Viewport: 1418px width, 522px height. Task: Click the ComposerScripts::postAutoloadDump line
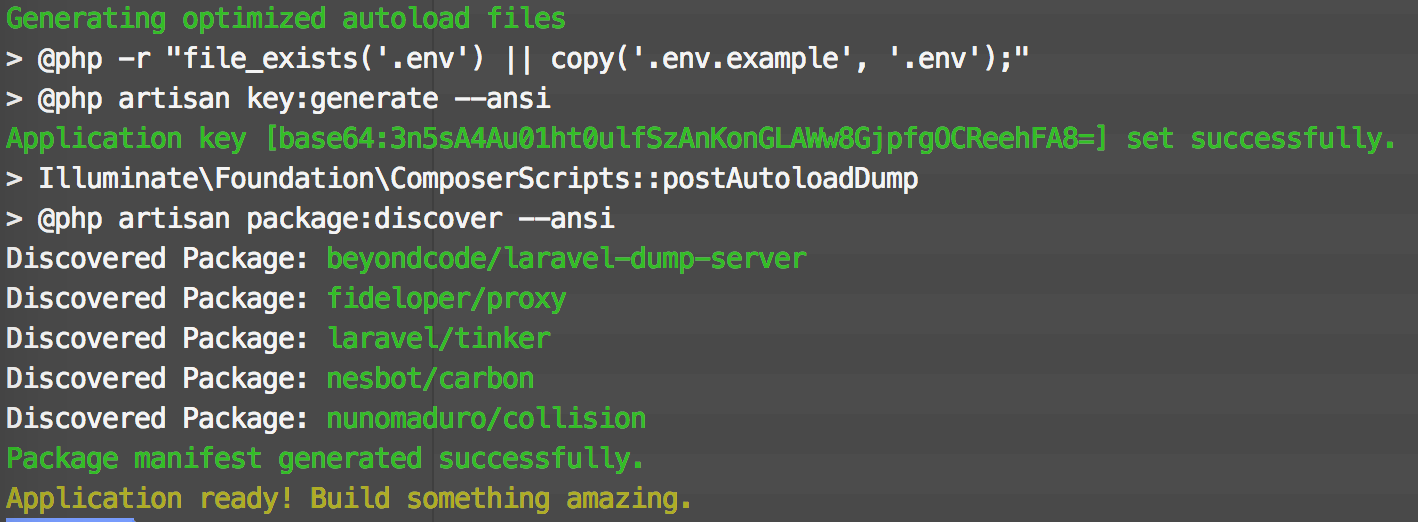(x=462, y=179)
